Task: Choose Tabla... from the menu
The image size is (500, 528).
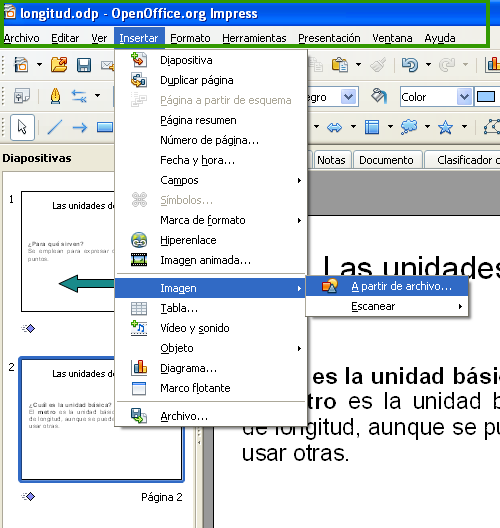Action: pyautogui.click(x=211, y=308)
